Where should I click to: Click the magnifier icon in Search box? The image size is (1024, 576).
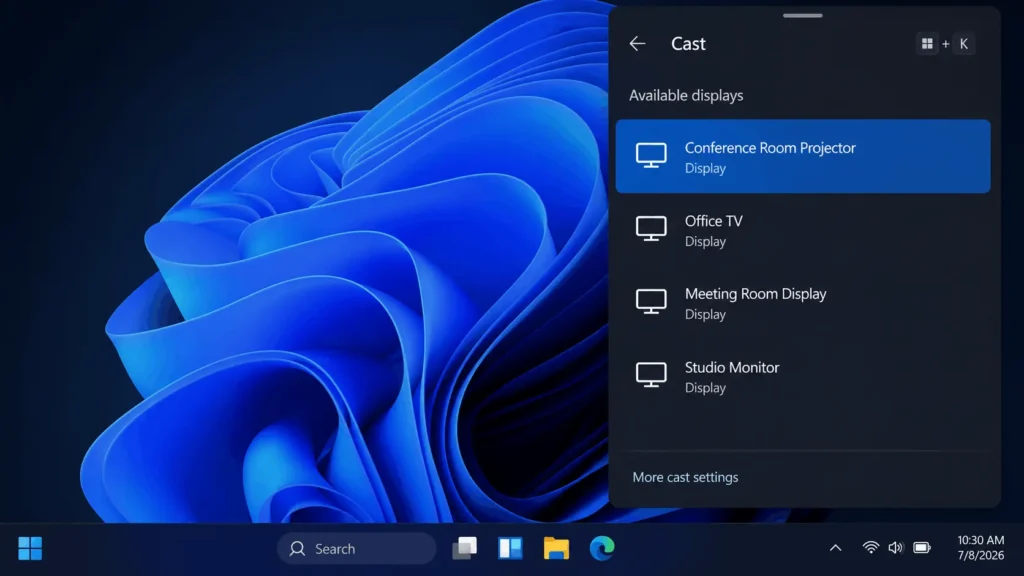point(297,549)
